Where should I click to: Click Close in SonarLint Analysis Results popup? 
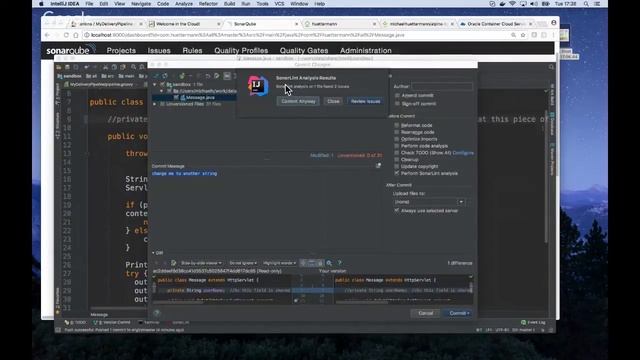333,101
